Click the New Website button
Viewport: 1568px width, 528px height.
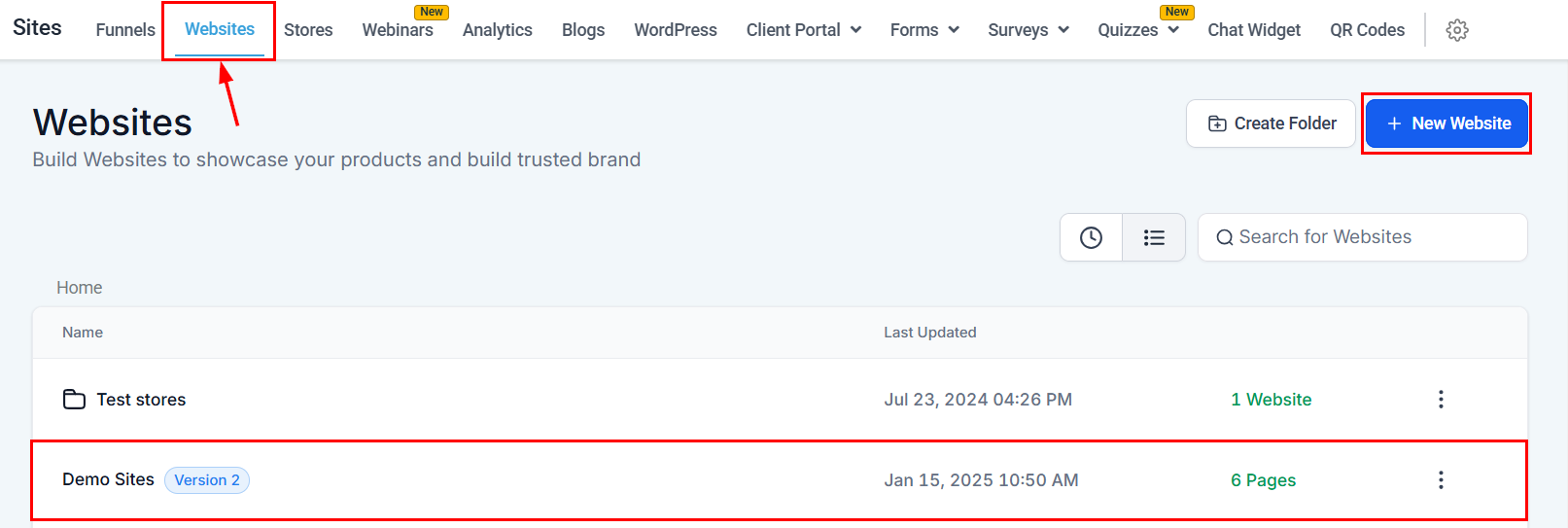[1446, 123]
